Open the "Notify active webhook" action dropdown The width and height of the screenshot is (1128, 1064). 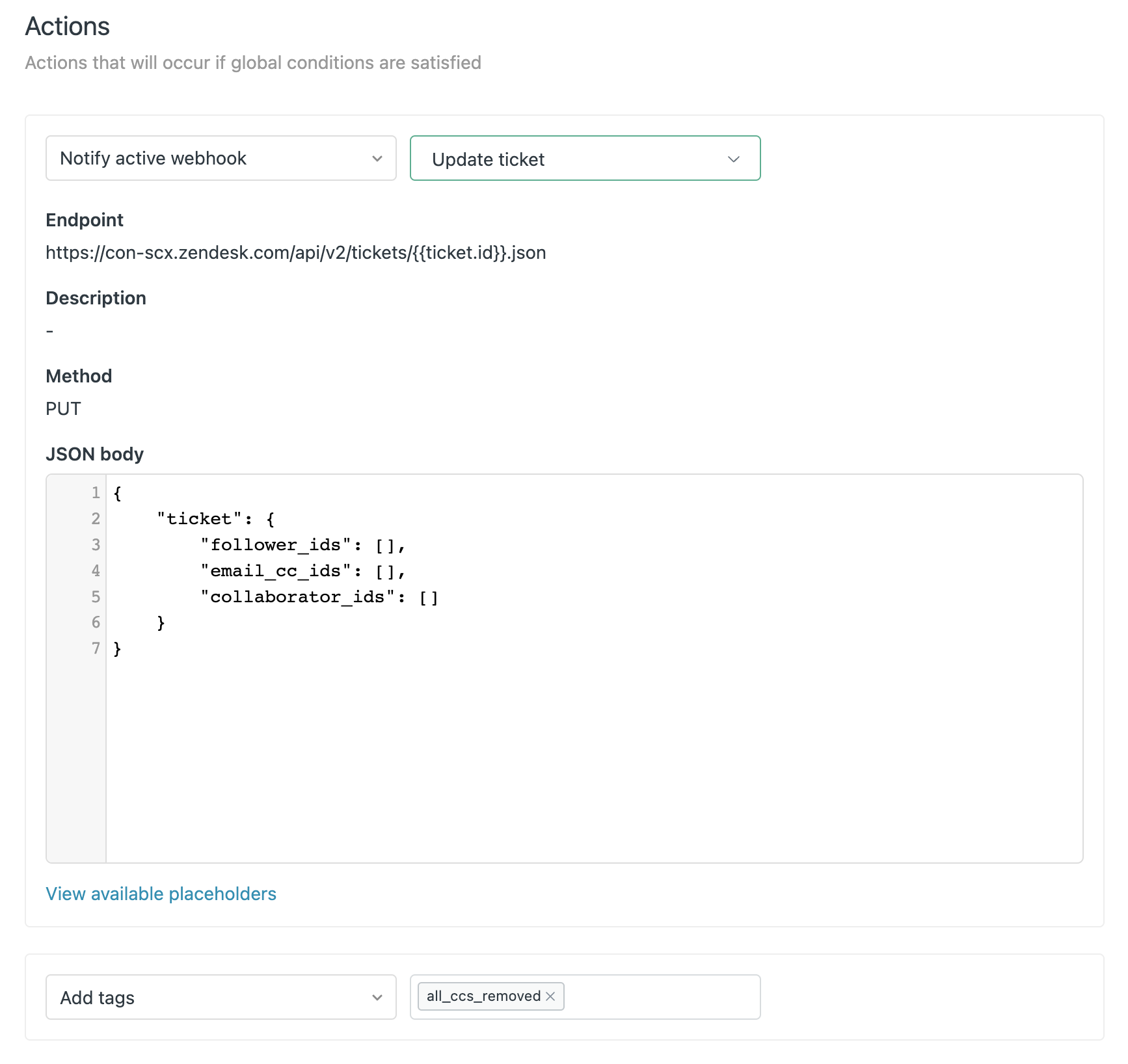coord(221,158)
